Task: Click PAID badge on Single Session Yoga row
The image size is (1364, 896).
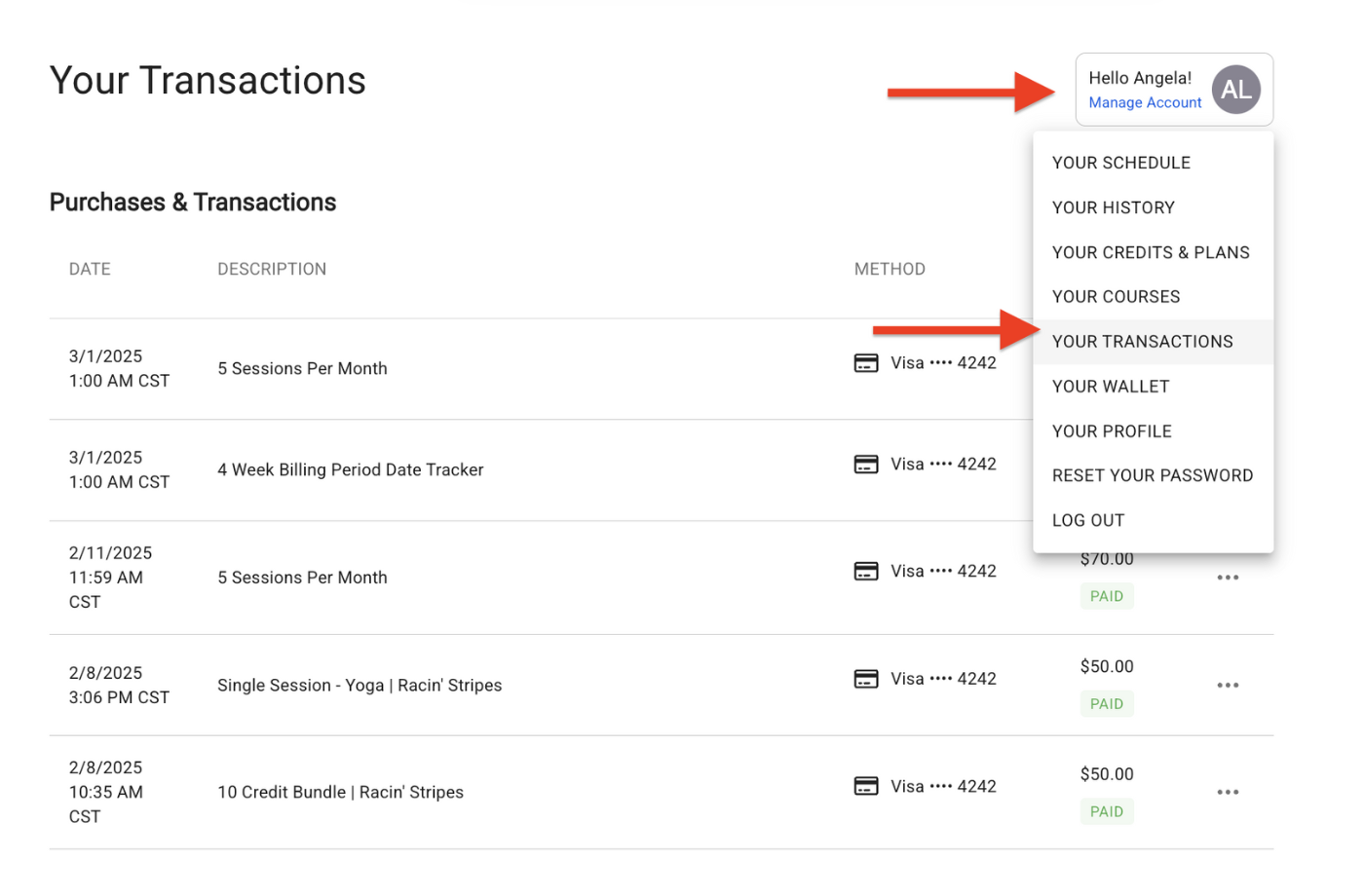Action: pyautogui.click(x=1106, y=704)
